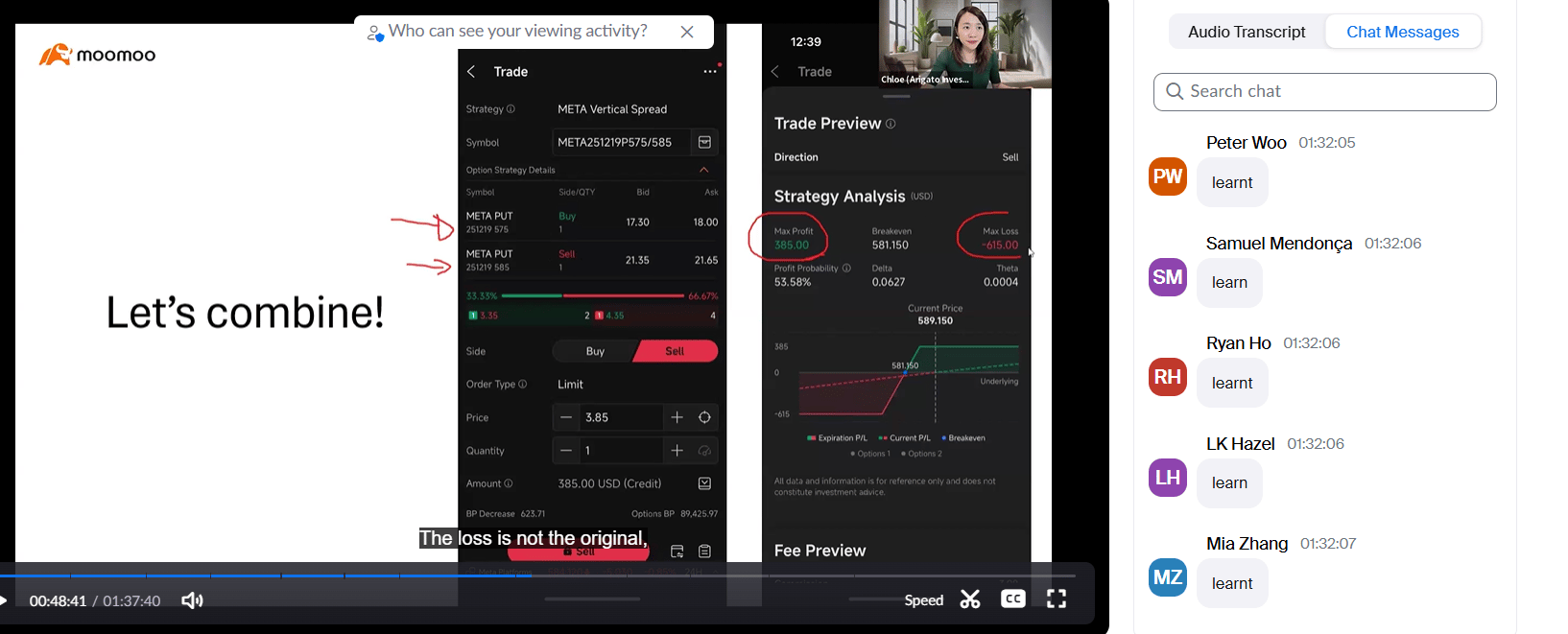
Task: Jump to Ryan Ho's 01:32:06 timestamp
Action: point(1311,343)
